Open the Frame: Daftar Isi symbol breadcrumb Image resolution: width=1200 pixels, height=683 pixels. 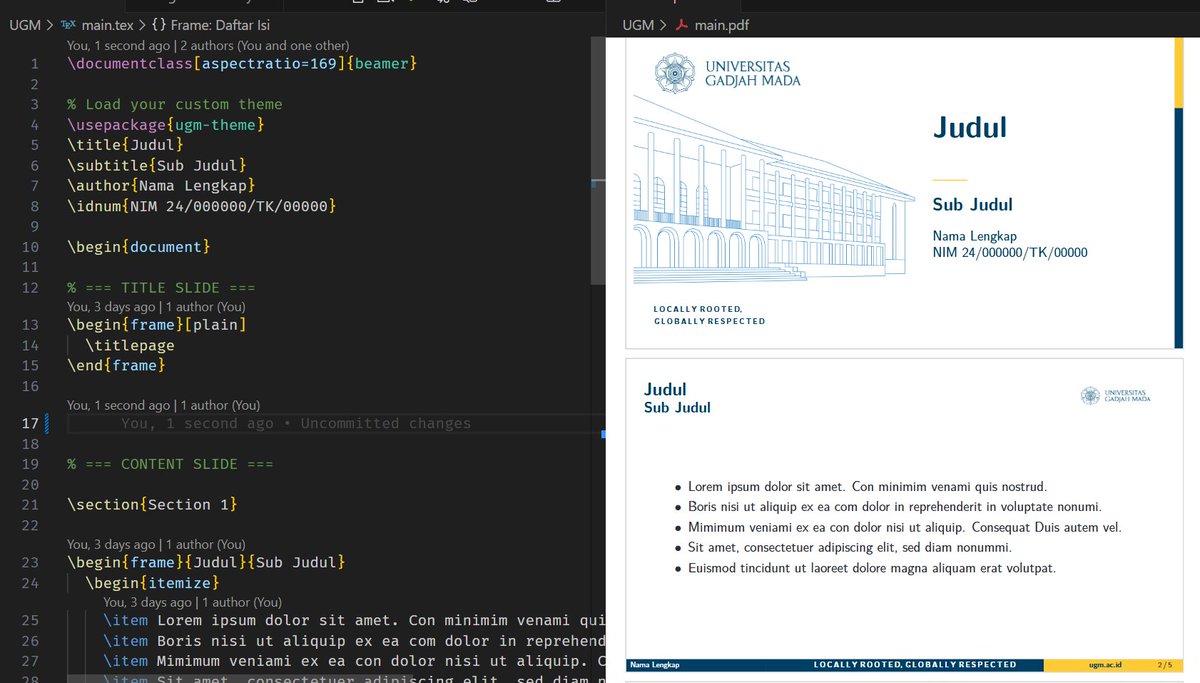(x=222, y=25)
